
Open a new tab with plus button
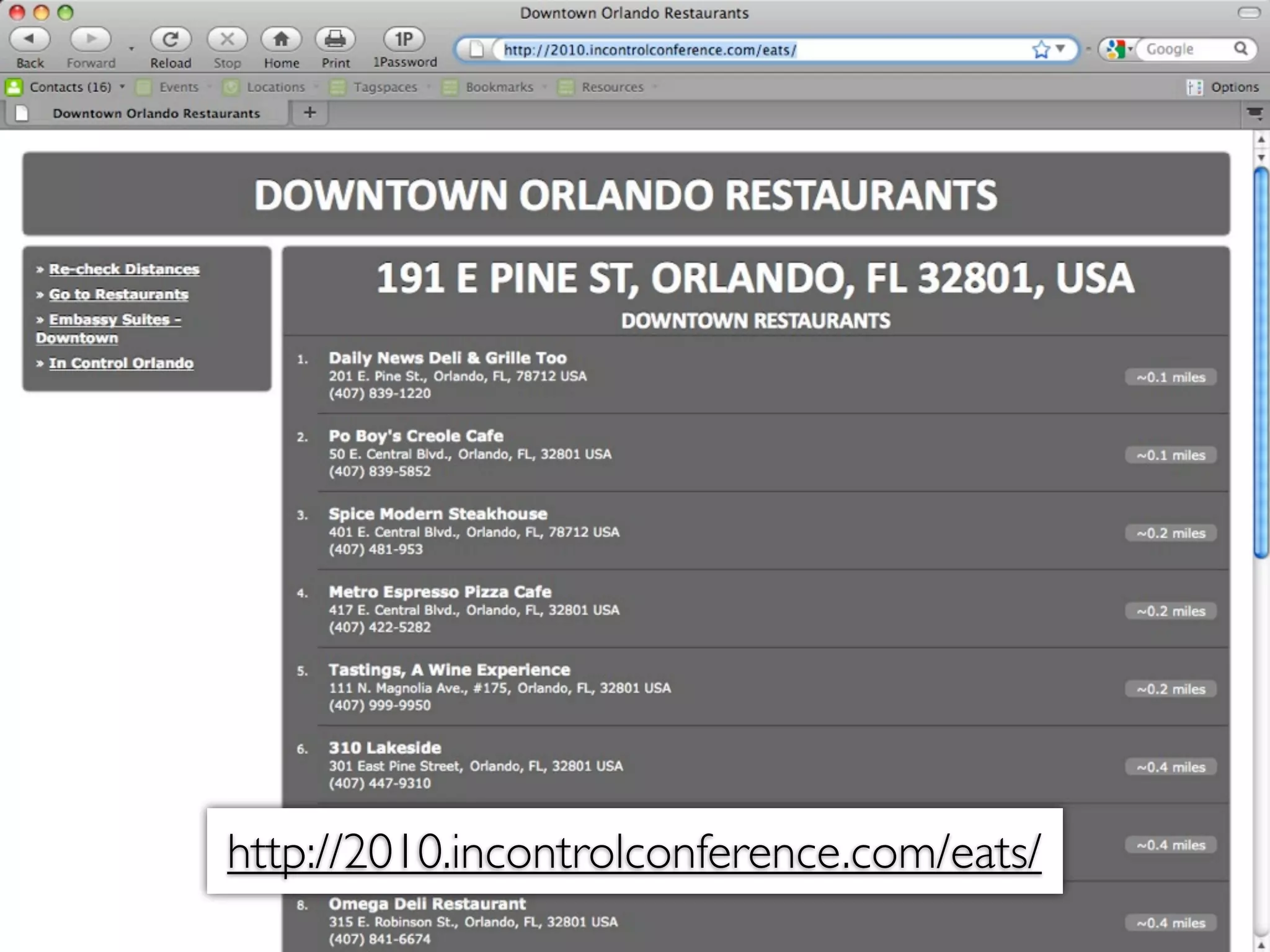[x=309, y=113]
